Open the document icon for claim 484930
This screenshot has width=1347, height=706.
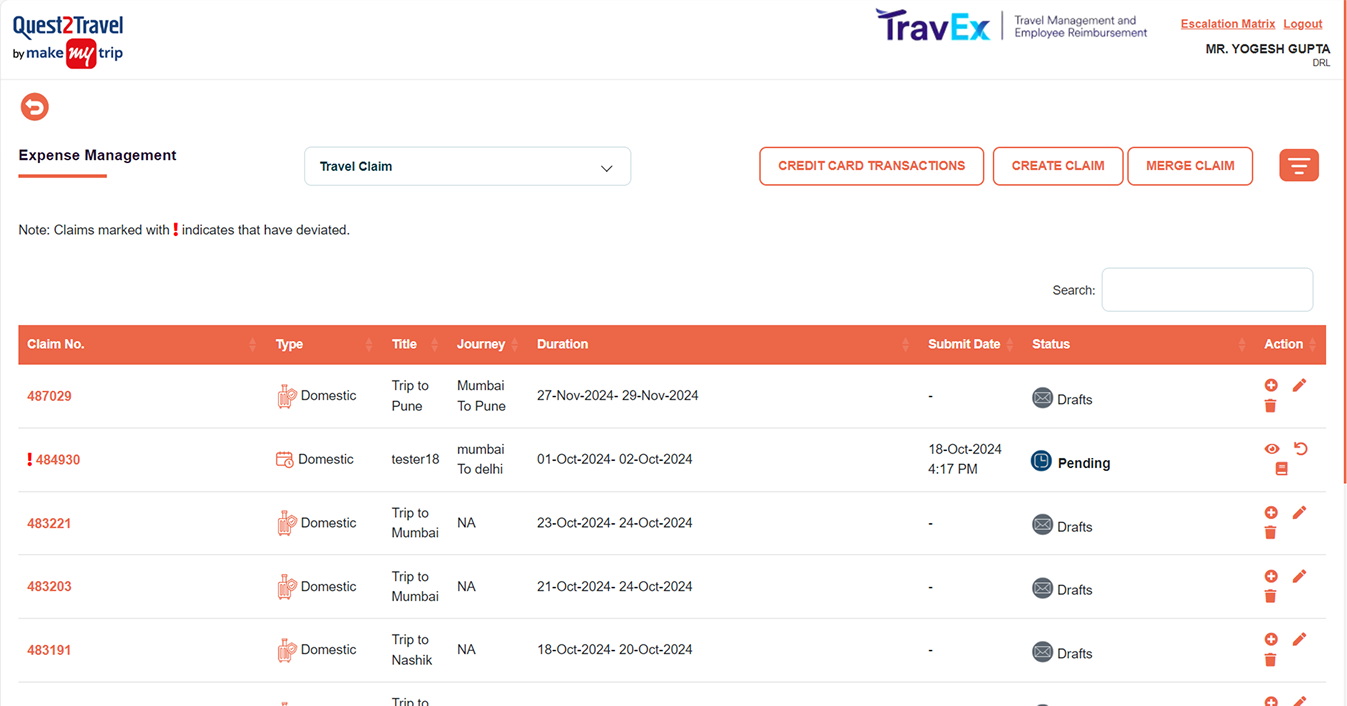(1281, 469)
